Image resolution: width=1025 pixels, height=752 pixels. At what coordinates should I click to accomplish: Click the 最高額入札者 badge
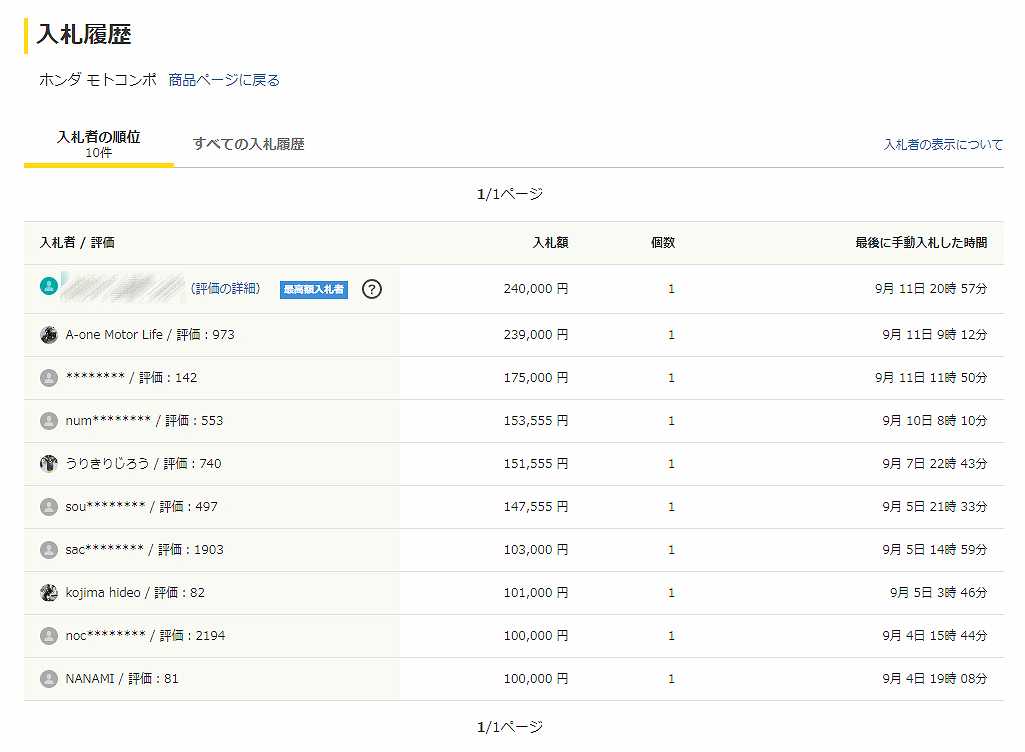pos(314,290)
